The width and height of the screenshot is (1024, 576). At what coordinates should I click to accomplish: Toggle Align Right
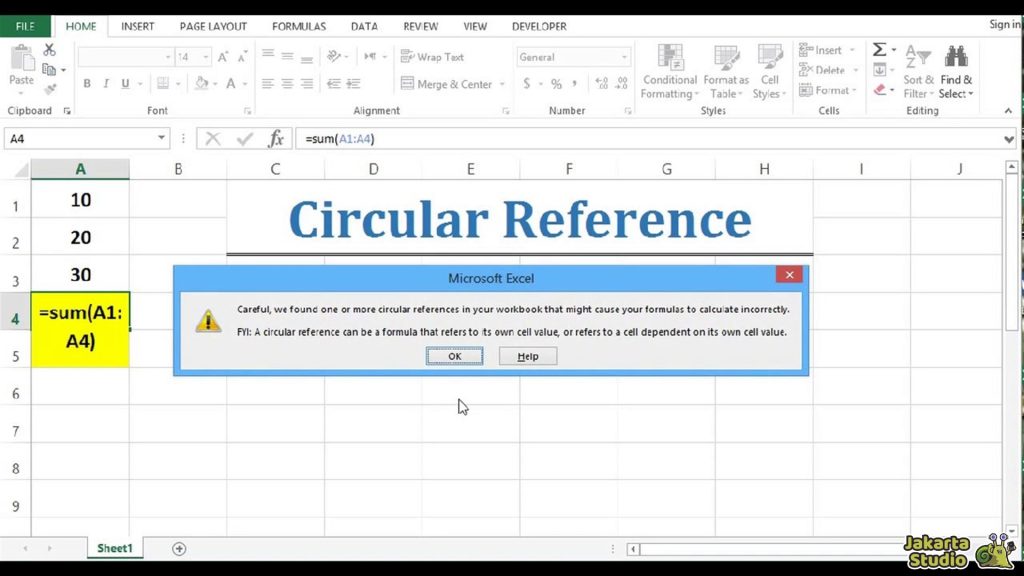point(307,84)
